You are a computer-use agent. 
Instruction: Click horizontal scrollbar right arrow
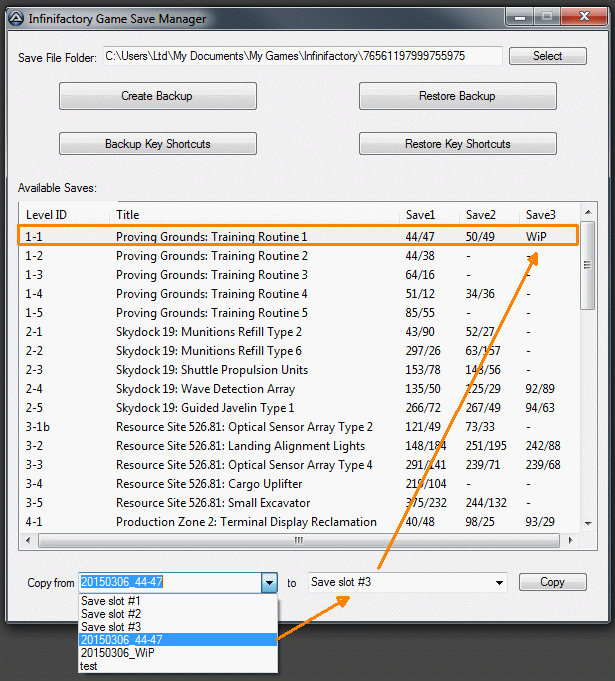tap(571, 540)
